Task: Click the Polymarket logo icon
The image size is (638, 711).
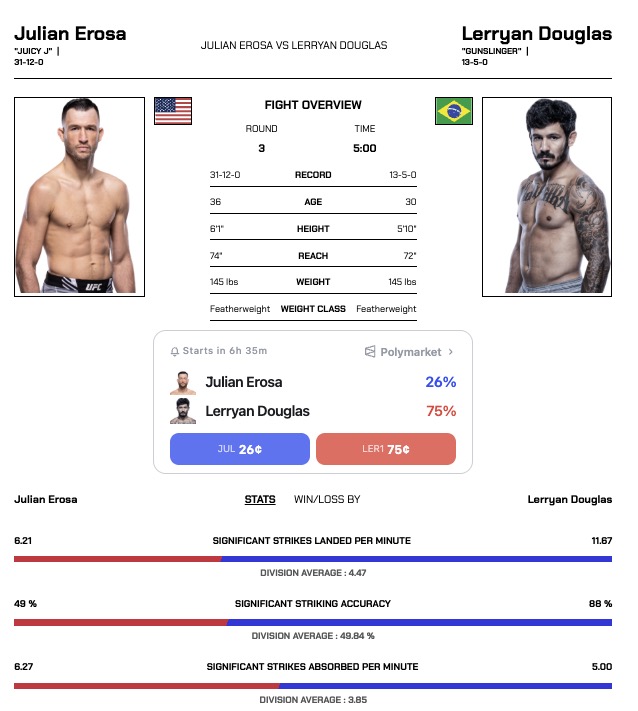Action: 370,352
